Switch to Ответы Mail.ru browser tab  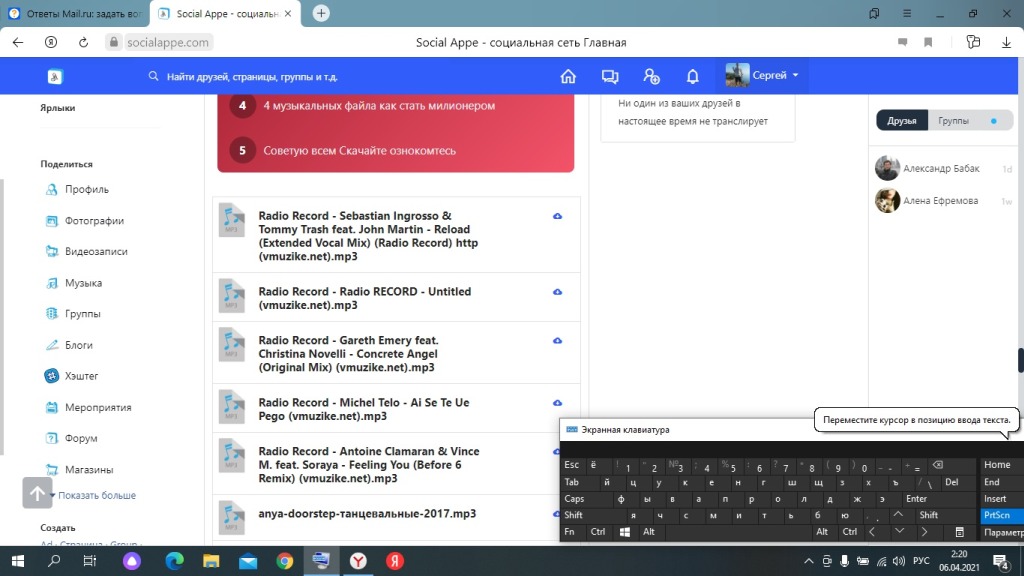pos(75,13)
